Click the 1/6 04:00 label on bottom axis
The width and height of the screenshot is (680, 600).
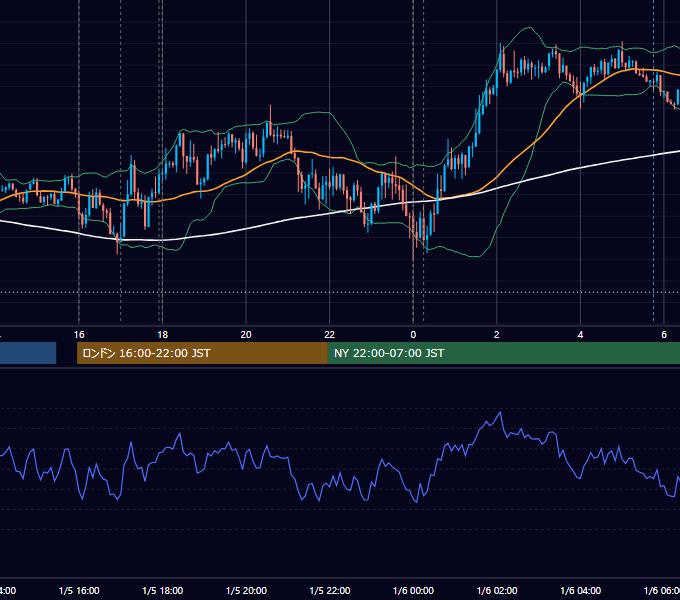coord(581,591)
